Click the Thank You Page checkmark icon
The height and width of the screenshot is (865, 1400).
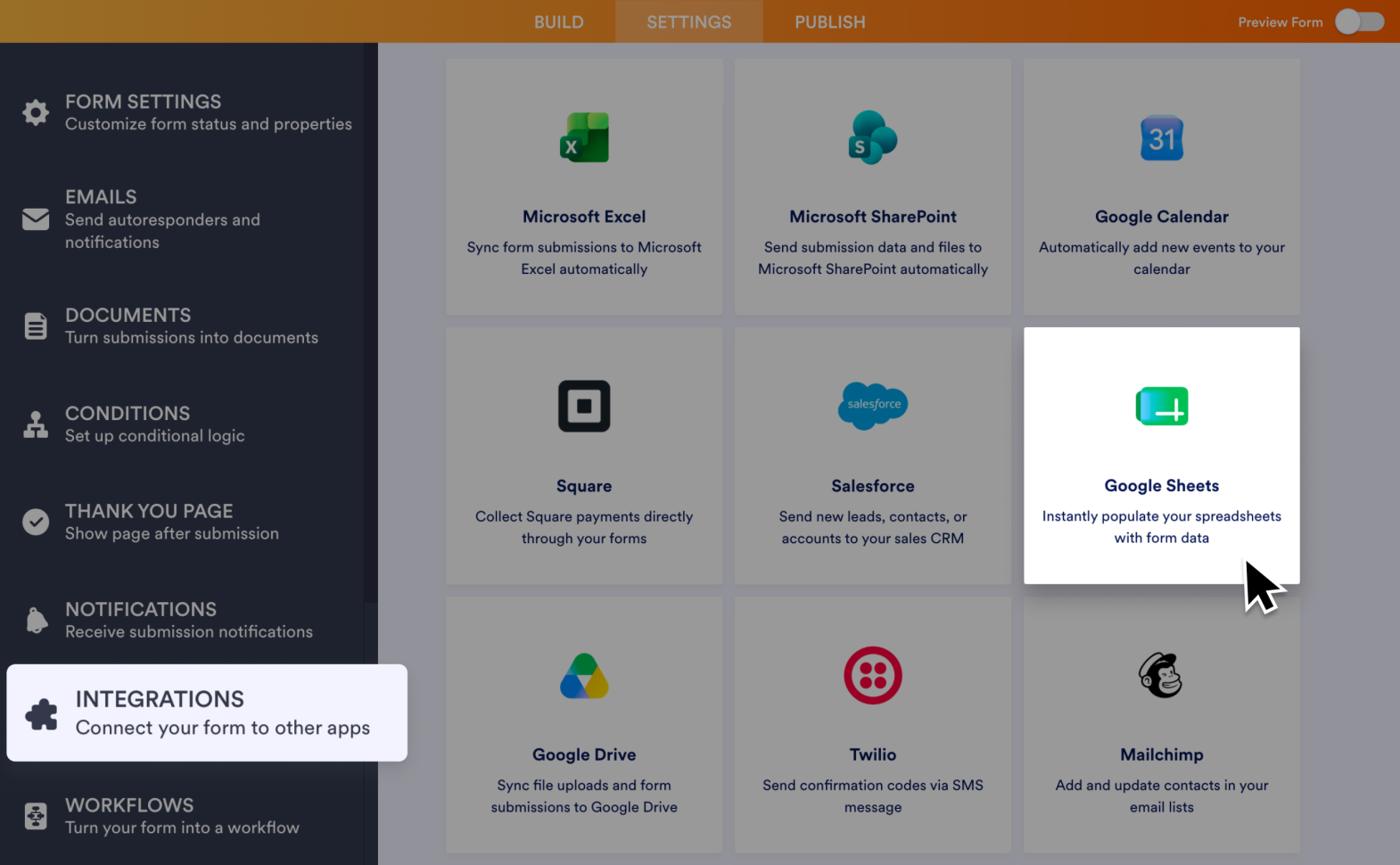click(36, 522)
